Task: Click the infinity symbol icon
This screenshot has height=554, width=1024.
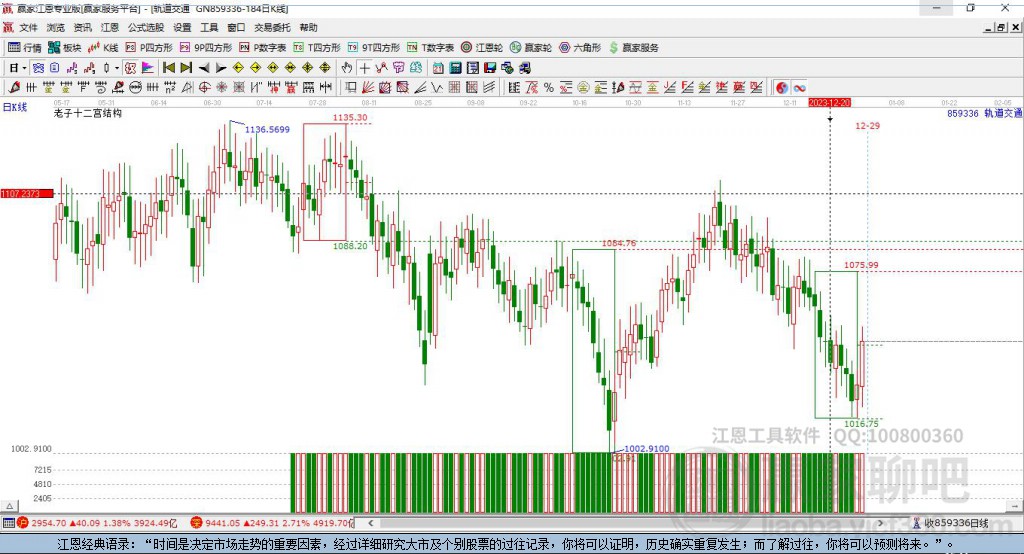Action: coord(800,88)
